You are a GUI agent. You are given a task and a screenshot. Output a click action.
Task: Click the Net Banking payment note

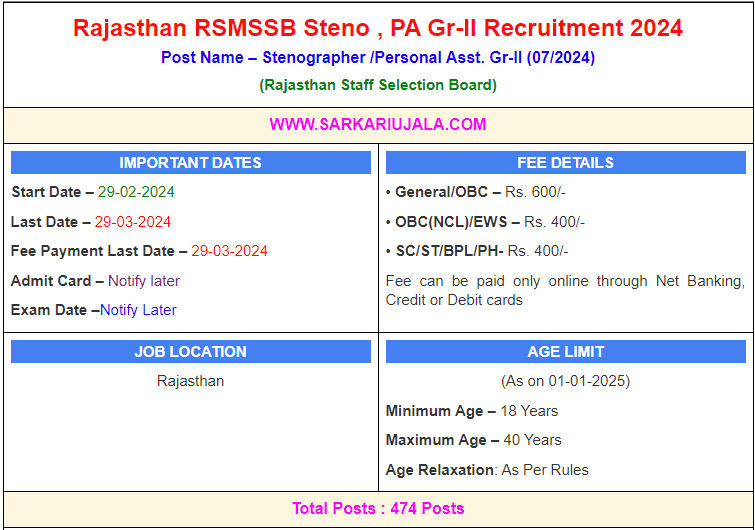click(565, 290)
